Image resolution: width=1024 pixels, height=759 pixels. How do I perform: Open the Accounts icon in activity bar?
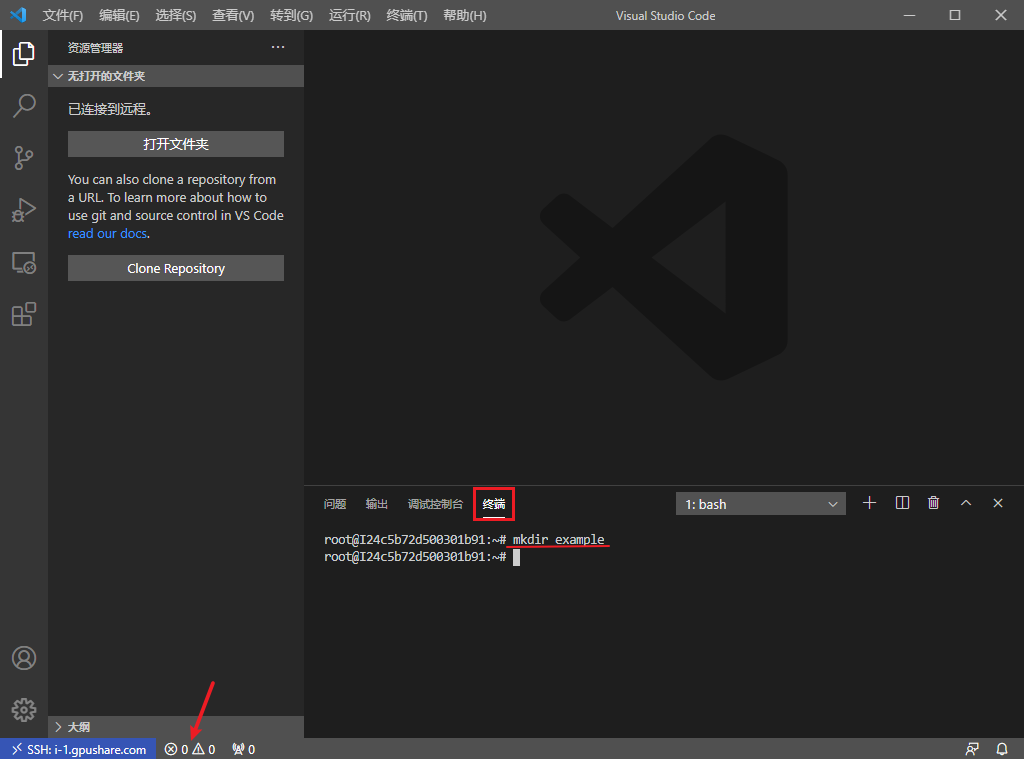pyautogui.click(x=24, y=658)
